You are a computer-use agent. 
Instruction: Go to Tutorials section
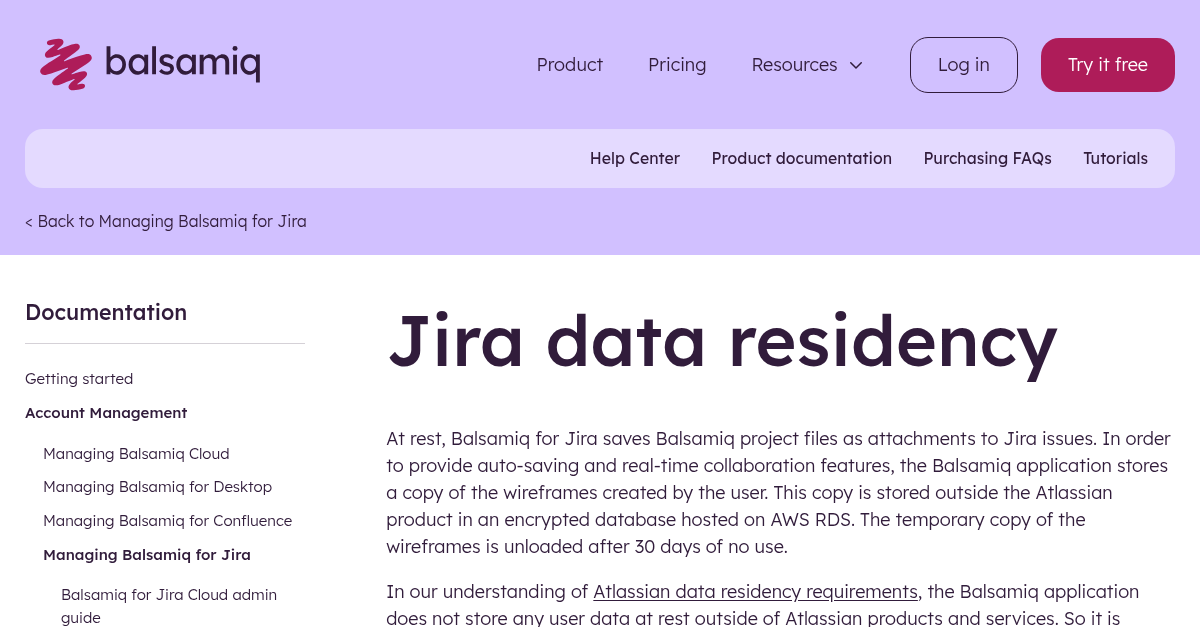click(1115, 158)
